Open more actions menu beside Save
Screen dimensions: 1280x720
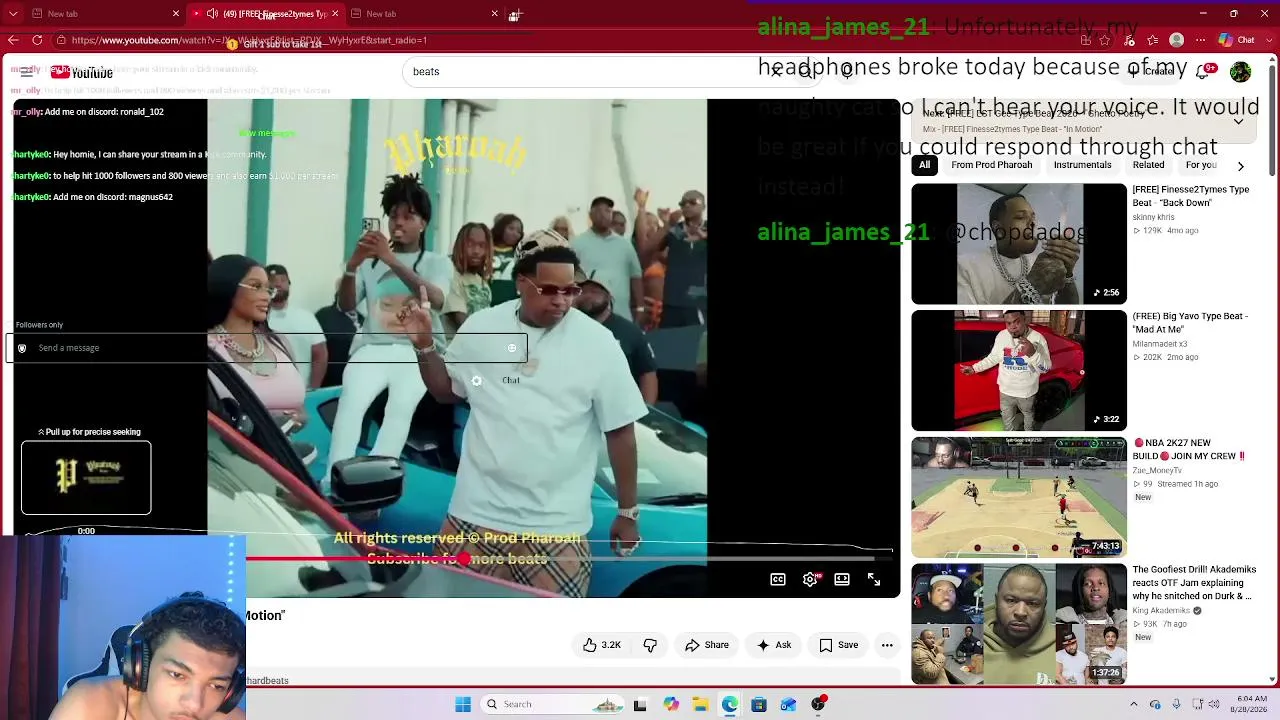click(x=887, y=645)
